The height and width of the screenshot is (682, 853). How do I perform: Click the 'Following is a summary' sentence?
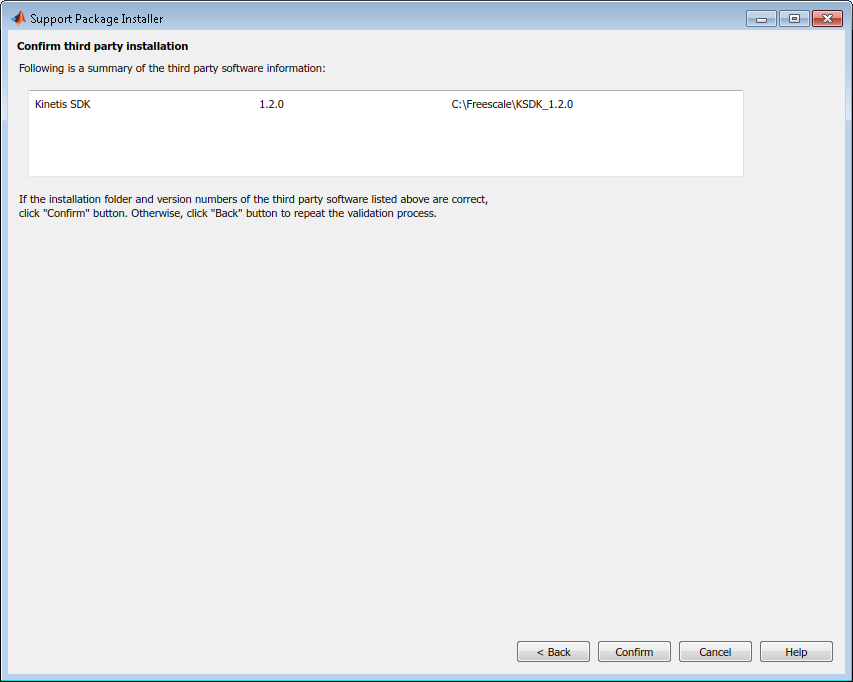(172, 68)
